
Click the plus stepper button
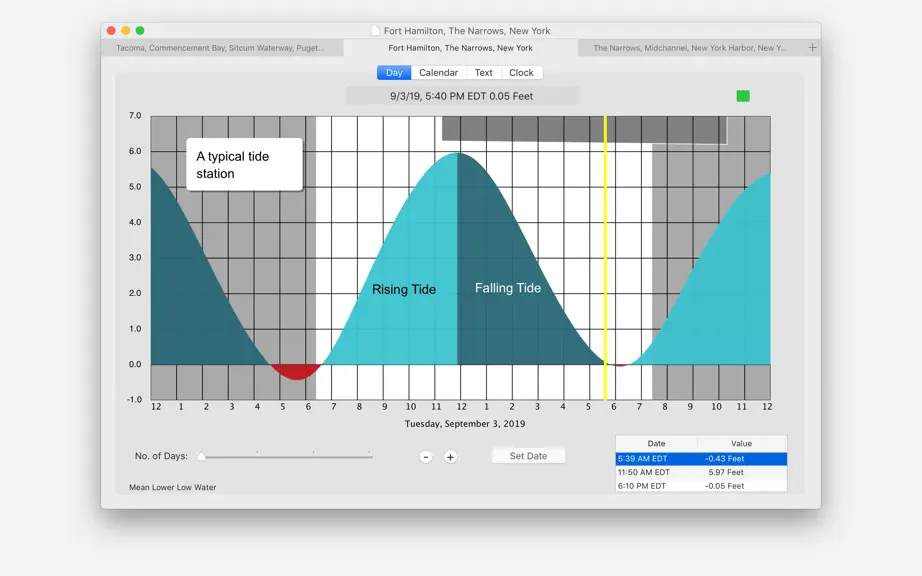click(450, 457)
